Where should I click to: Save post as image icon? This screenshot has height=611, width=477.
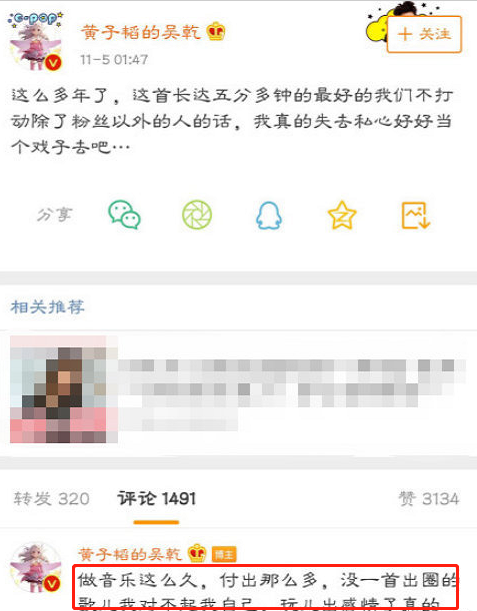(416, 215)
